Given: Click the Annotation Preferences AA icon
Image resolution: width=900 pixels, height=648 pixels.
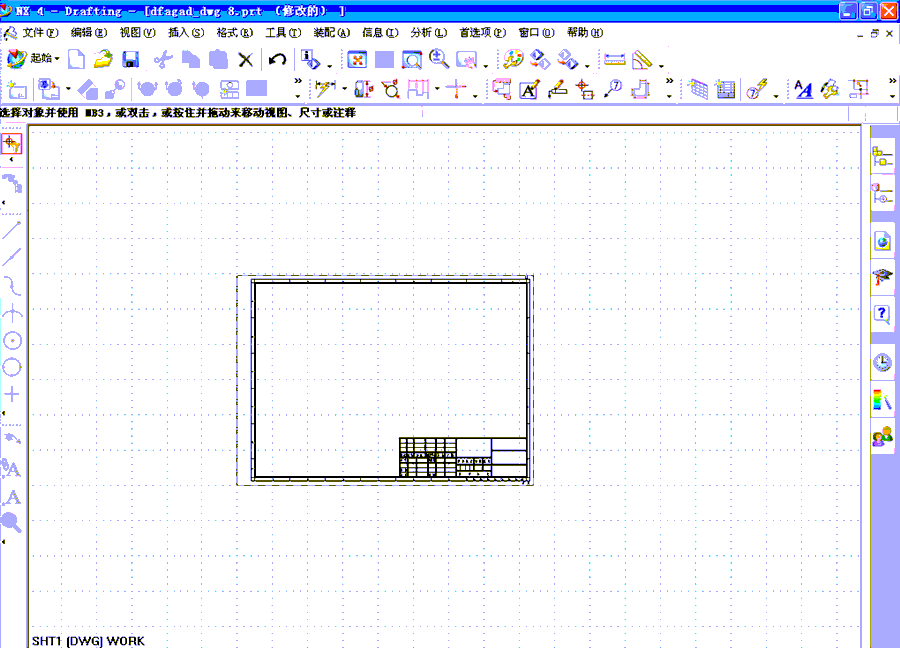Looking at the screenshot, I should (804, 89).
